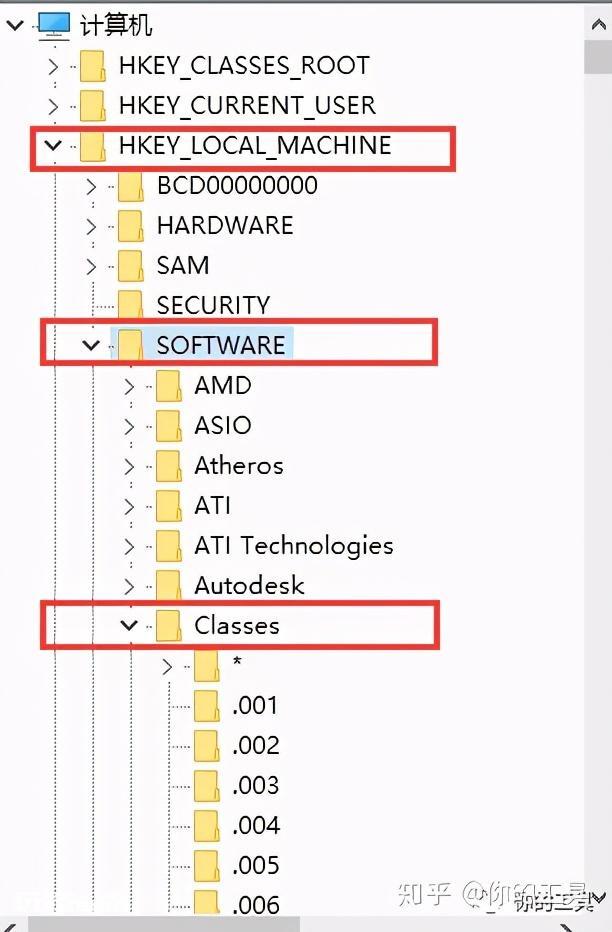Select the Atheros key label
Image resolution: width=612 pixels, height=932 pixels.
(x=239, y=465)
